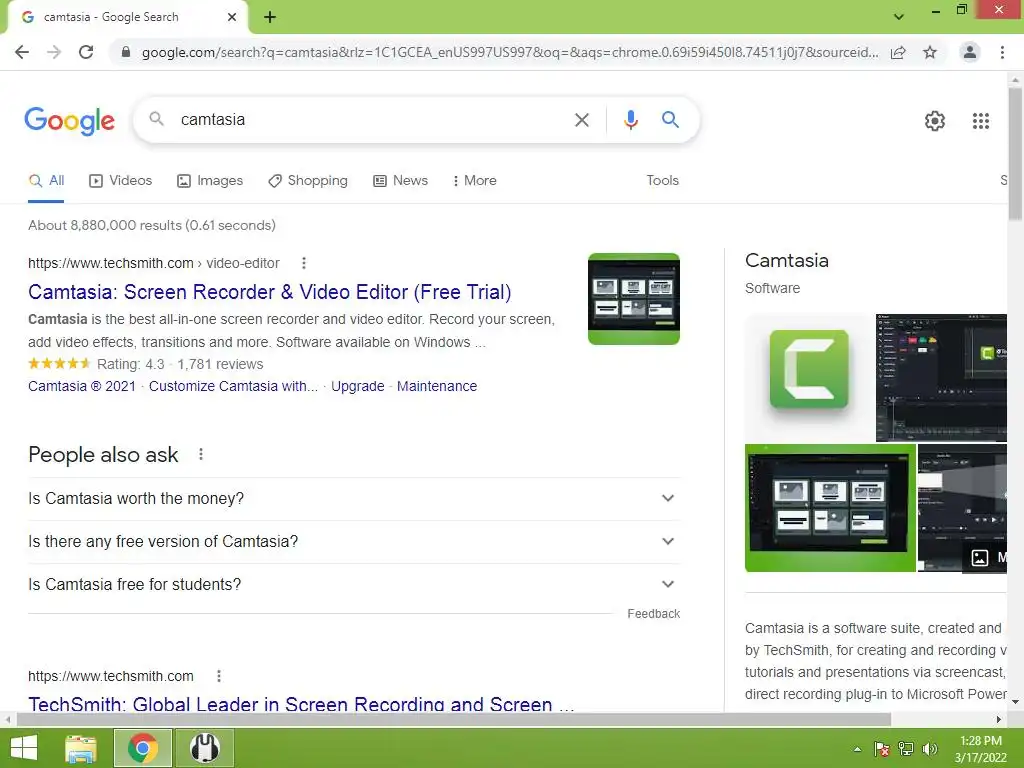Click techsmith.com › video-editor URL text
Screen dimensions: 1024x768
point(153,263)
